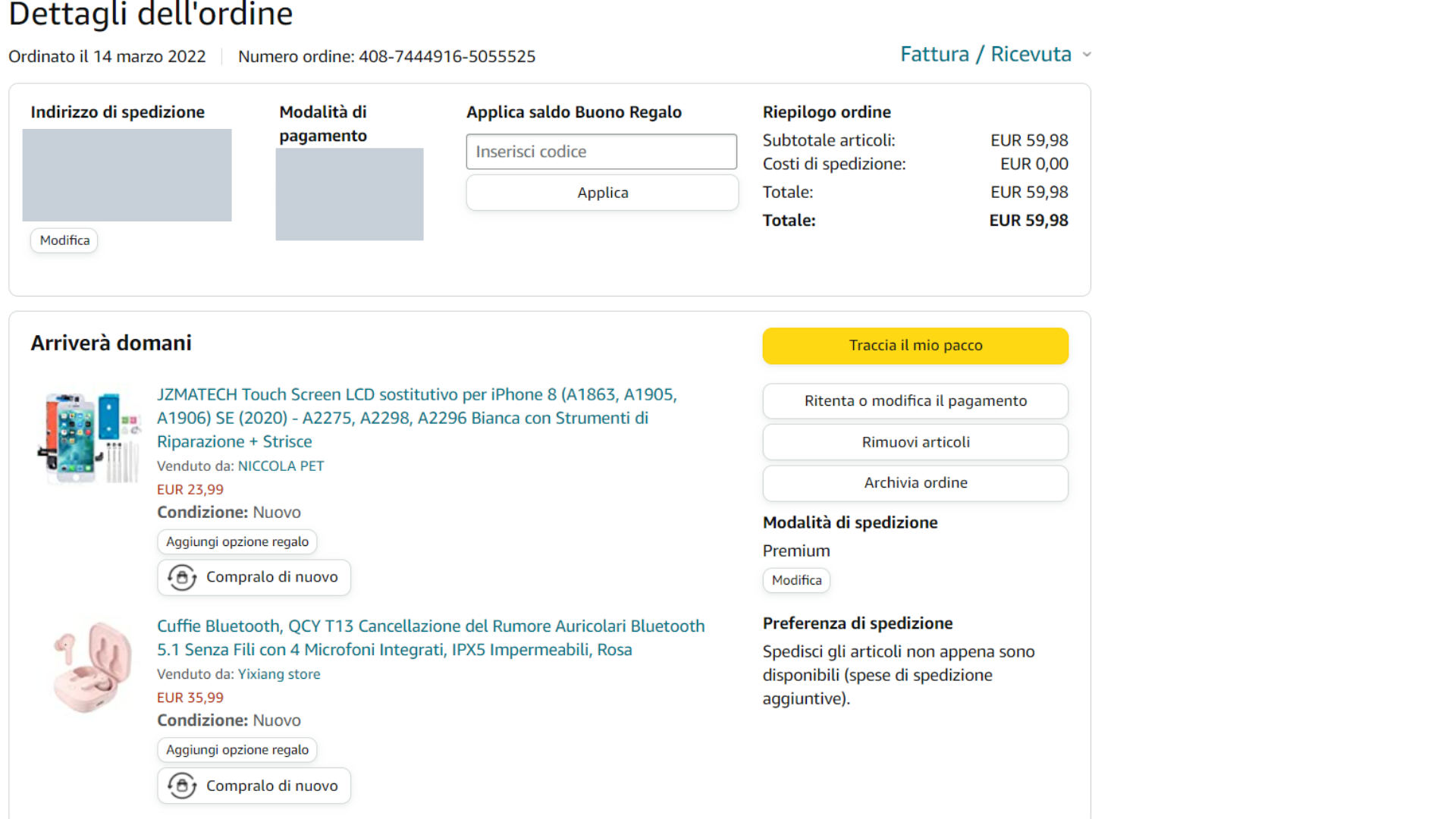Screen dimensions: 1456x819
Task: Change Premium shipping mode via Modifica
Action: pyautogui.click(x=796, y=580)
